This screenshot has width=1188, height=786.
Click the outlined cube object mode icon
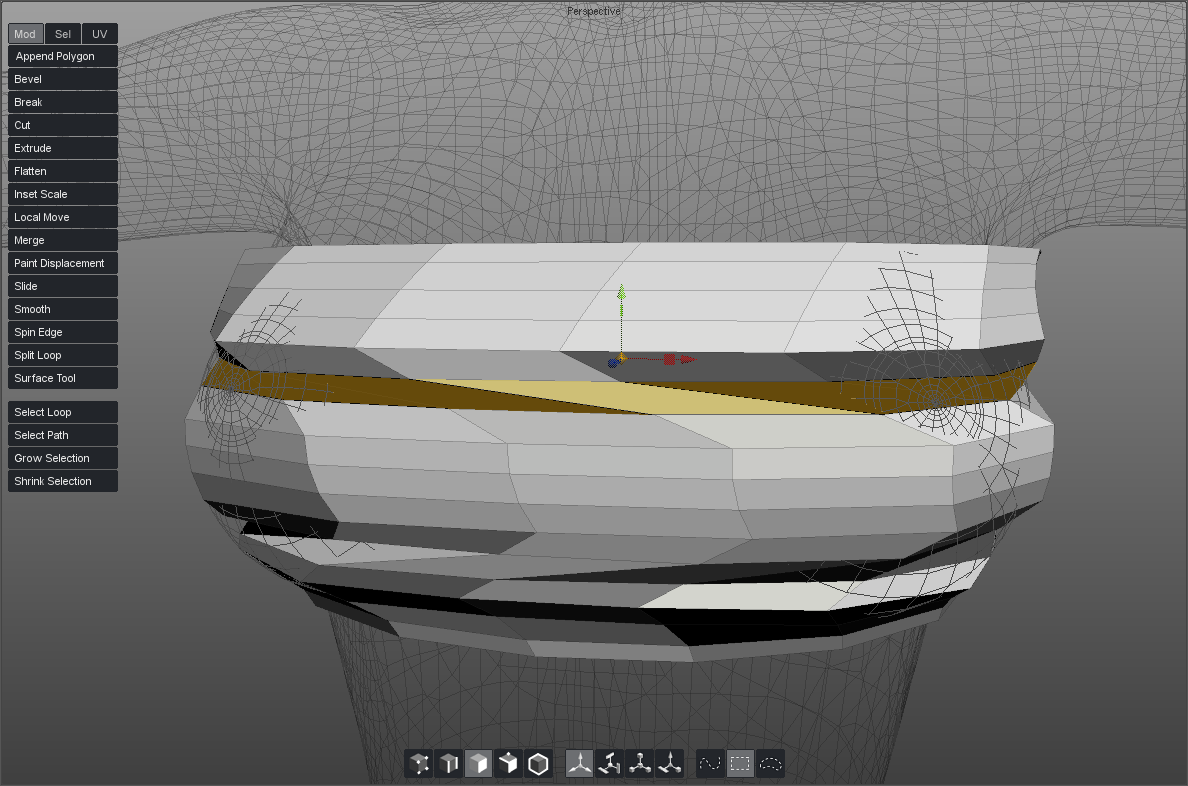coord(539,765)
